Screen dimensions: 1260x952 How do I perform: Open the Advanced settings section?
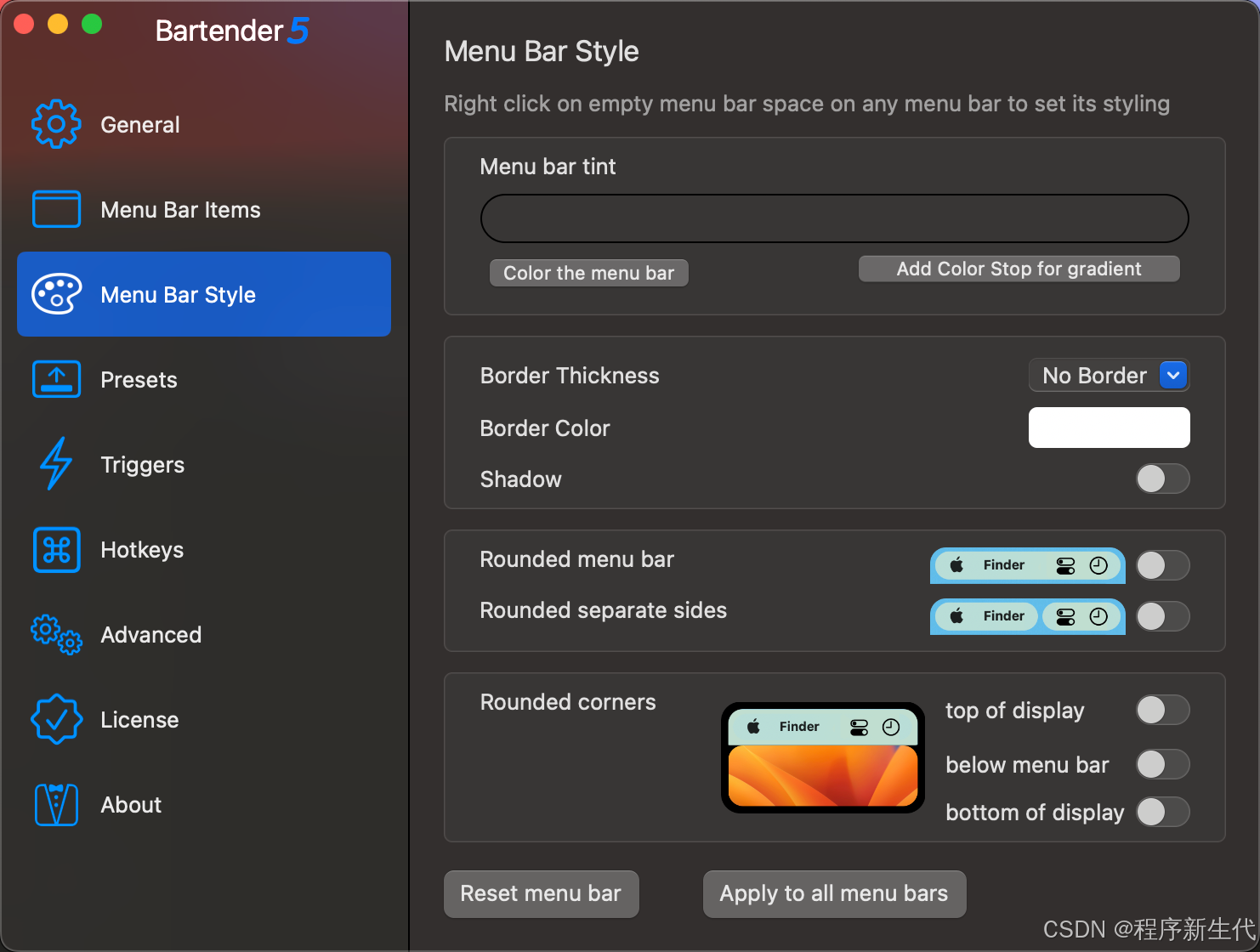coord(204,634)
